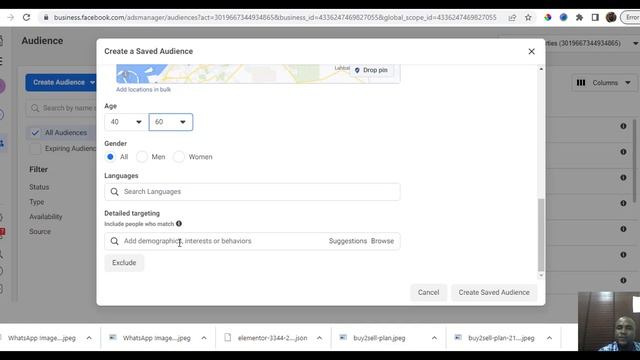This screenshot has height=360, width=640.
Task: Click the share page icon in address bar
Action: [512, 18]
